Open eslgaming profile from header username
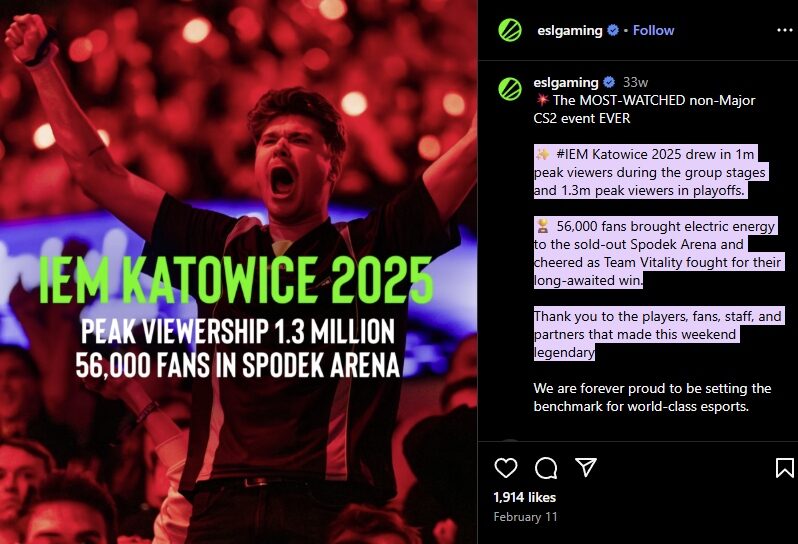This screenshot has height=544, width=798. click(x=569, y=31)
